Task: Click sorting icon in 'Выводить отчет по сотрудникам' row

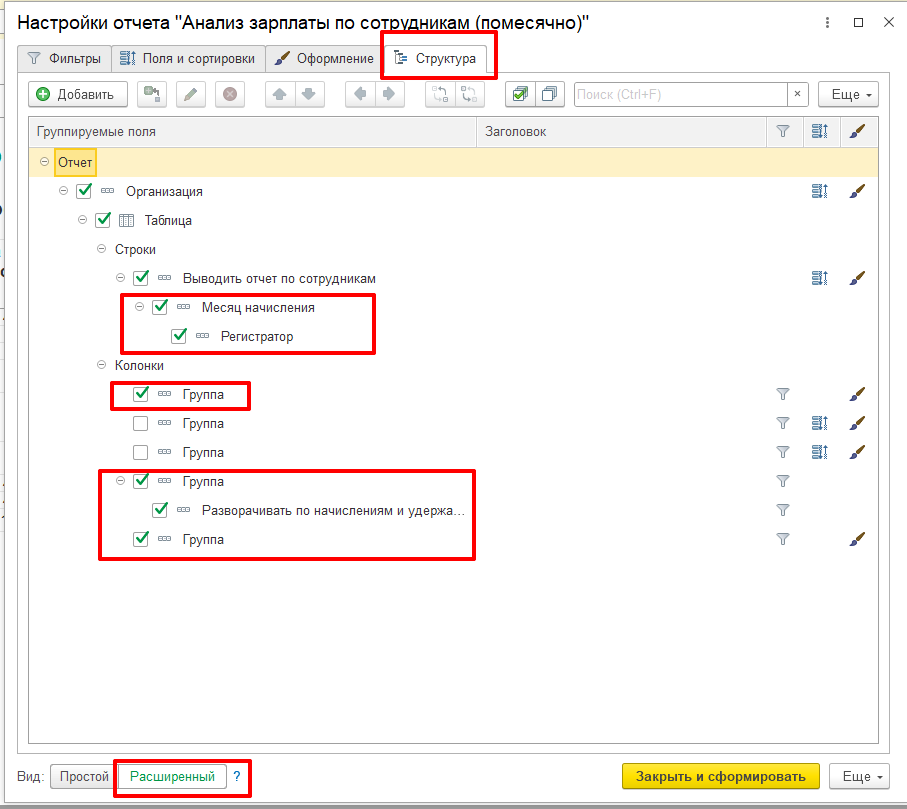Action: click(x=820, y=278)
